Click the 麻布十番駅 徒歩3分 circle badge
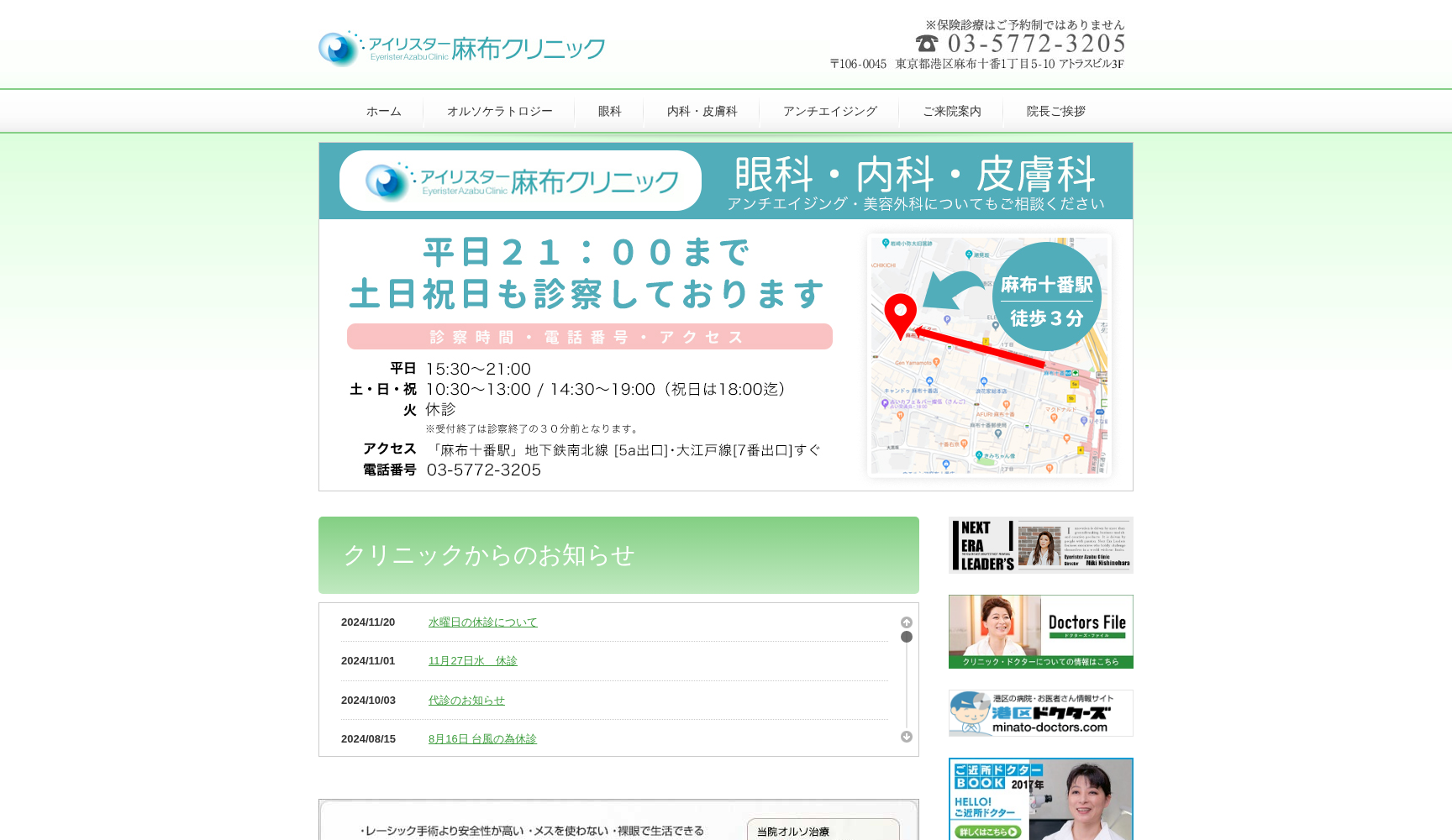The width and height of the screenshot is (1452, 840). click(1046, 296)
